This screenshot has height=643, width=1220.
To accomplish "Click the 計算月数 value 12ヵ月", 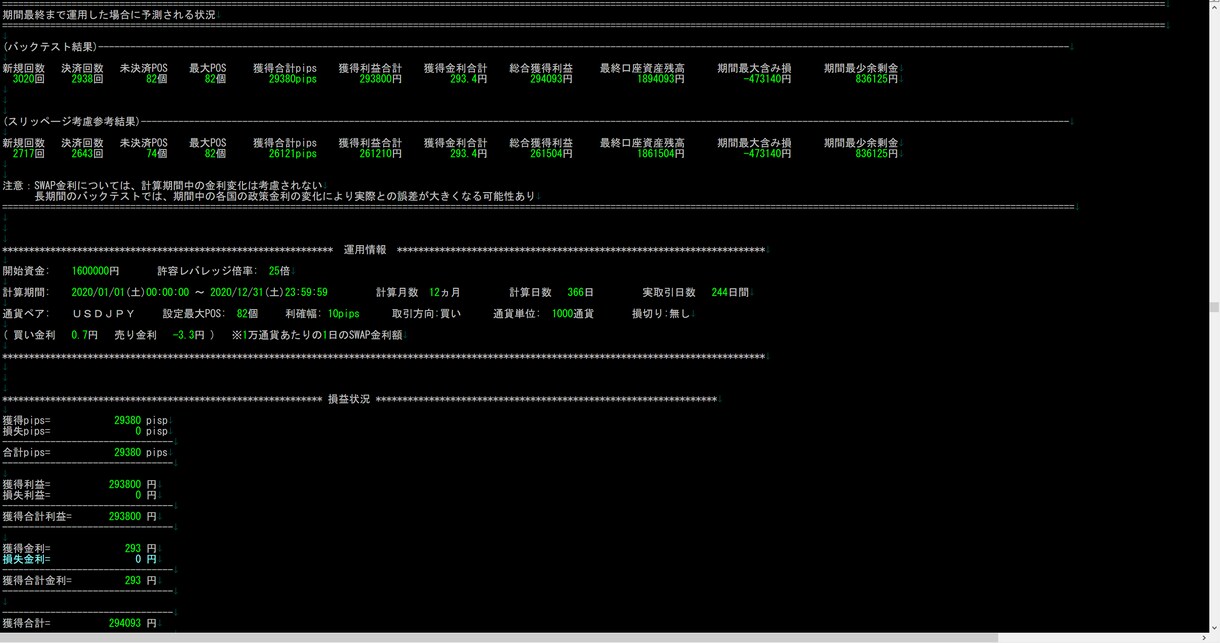I will click(x=445, y=293).
